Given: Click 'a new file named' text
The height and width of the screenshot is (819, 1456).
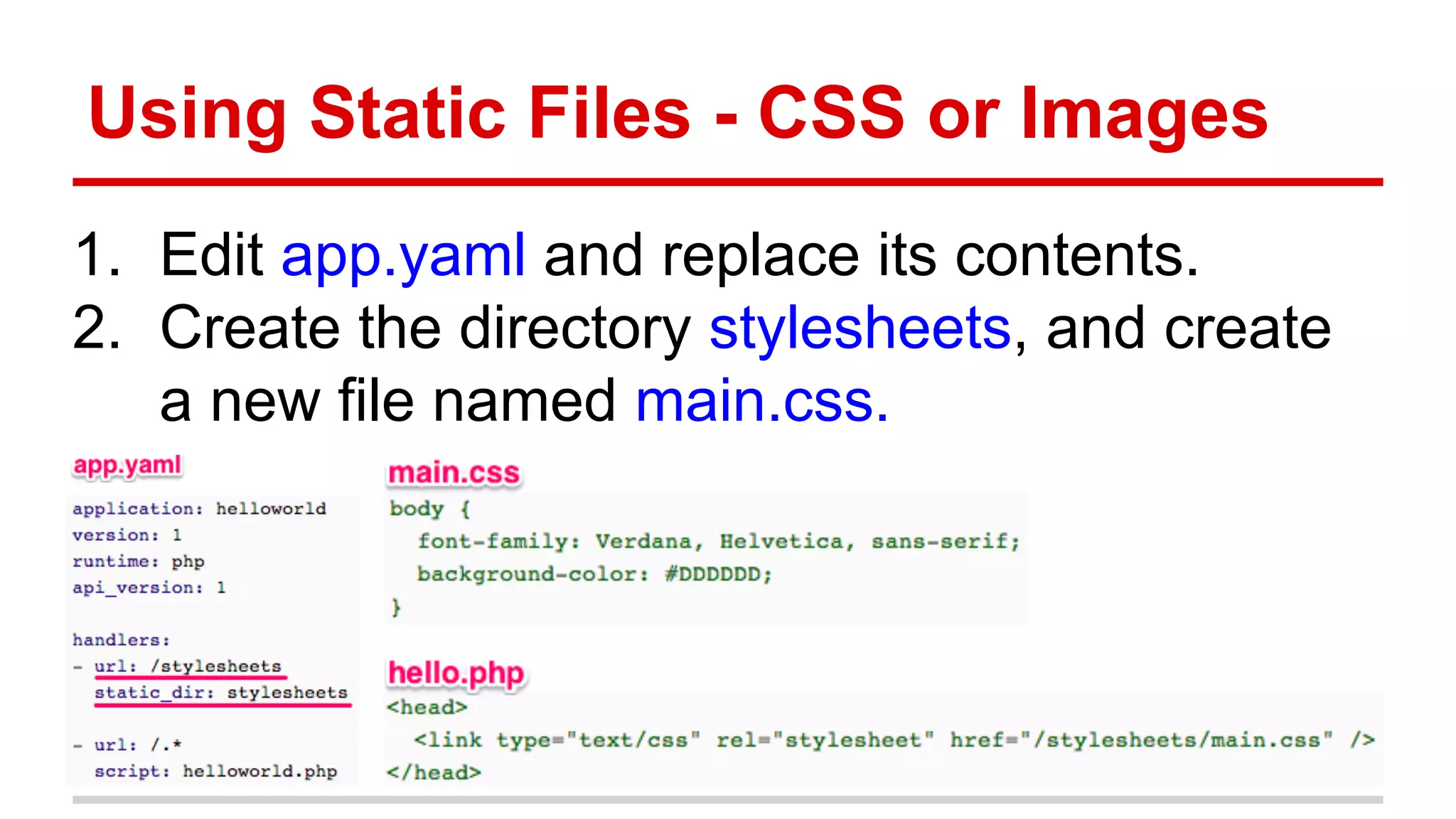Looking at the screenshot, I should click(387, 402).
